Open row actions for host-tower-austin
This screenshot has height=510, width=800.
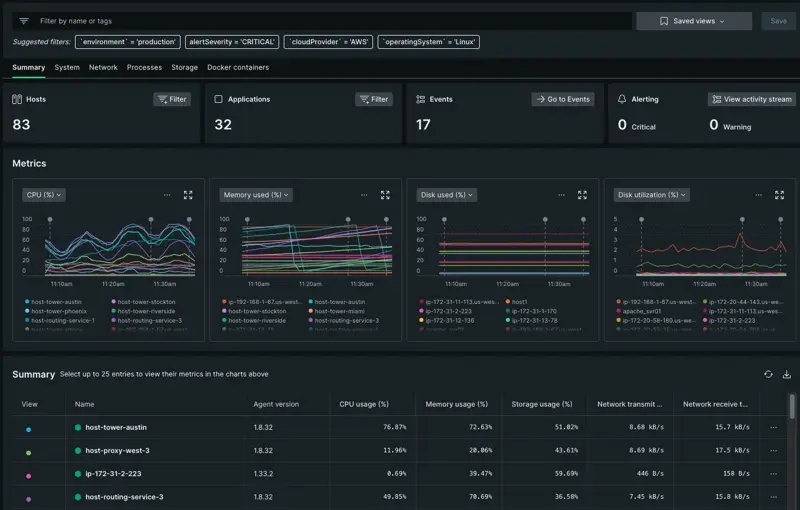pyautogui.click(x=773, y=427)
